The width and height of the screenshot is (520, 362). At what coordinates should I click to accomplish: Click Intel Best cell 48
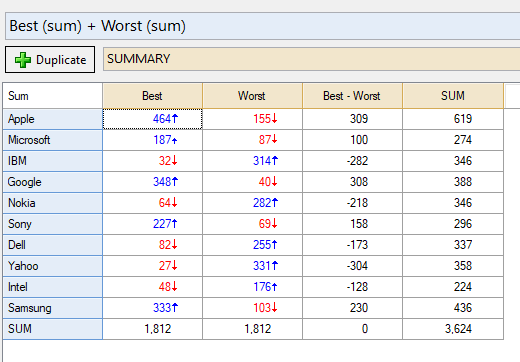152,287
